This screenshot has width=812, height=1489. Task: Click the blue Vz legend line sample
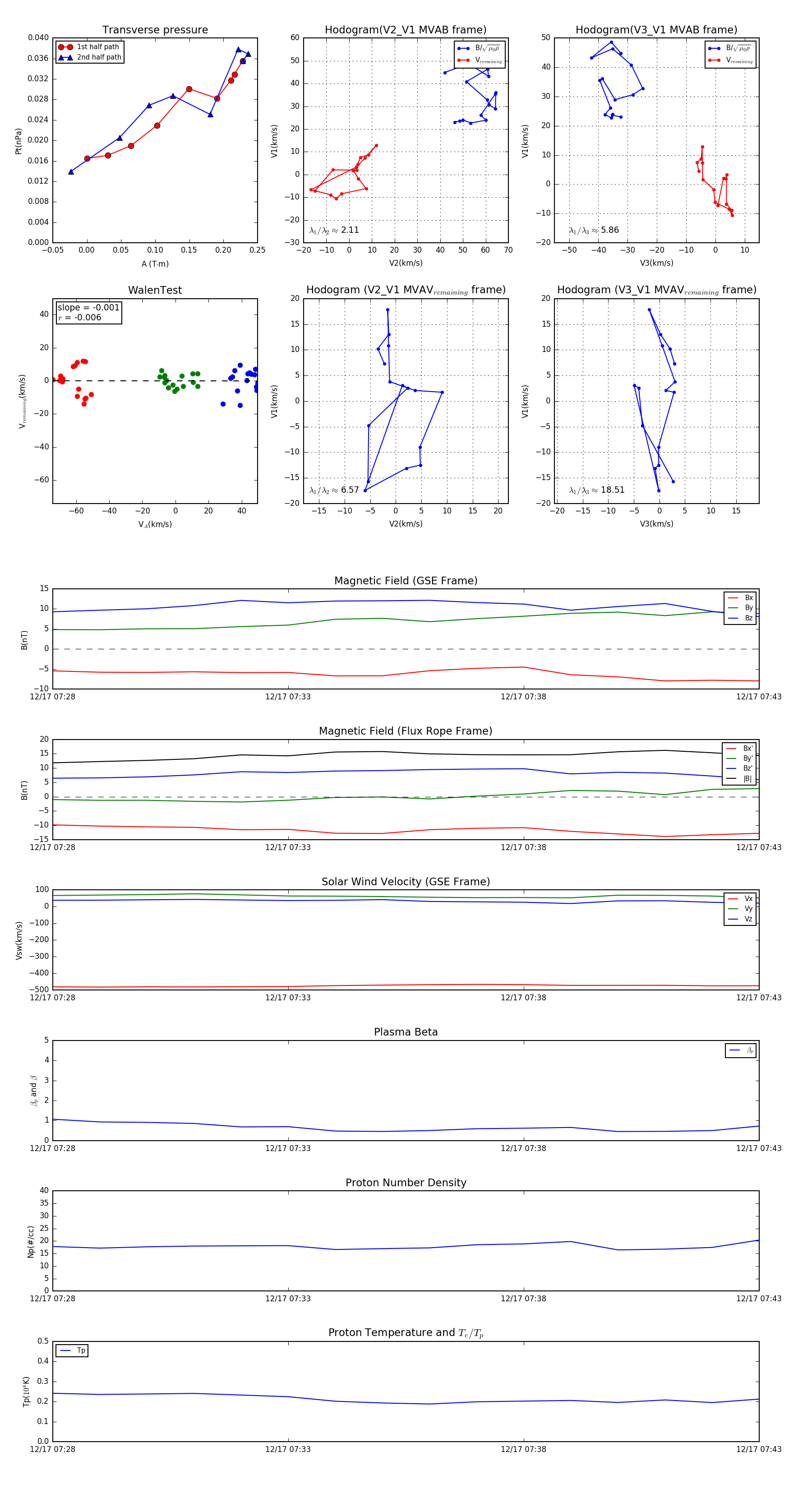coord(733,919)
